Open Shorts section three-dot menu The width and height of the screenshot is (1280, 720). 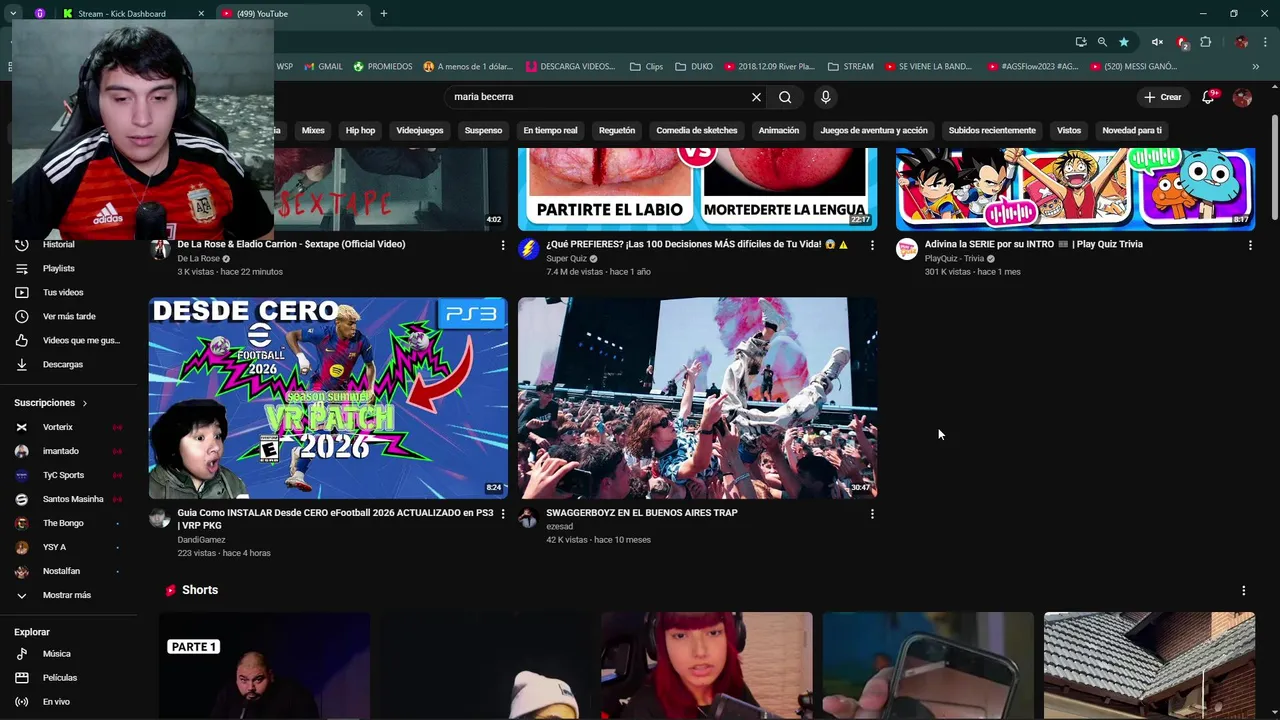point(1243,591)
